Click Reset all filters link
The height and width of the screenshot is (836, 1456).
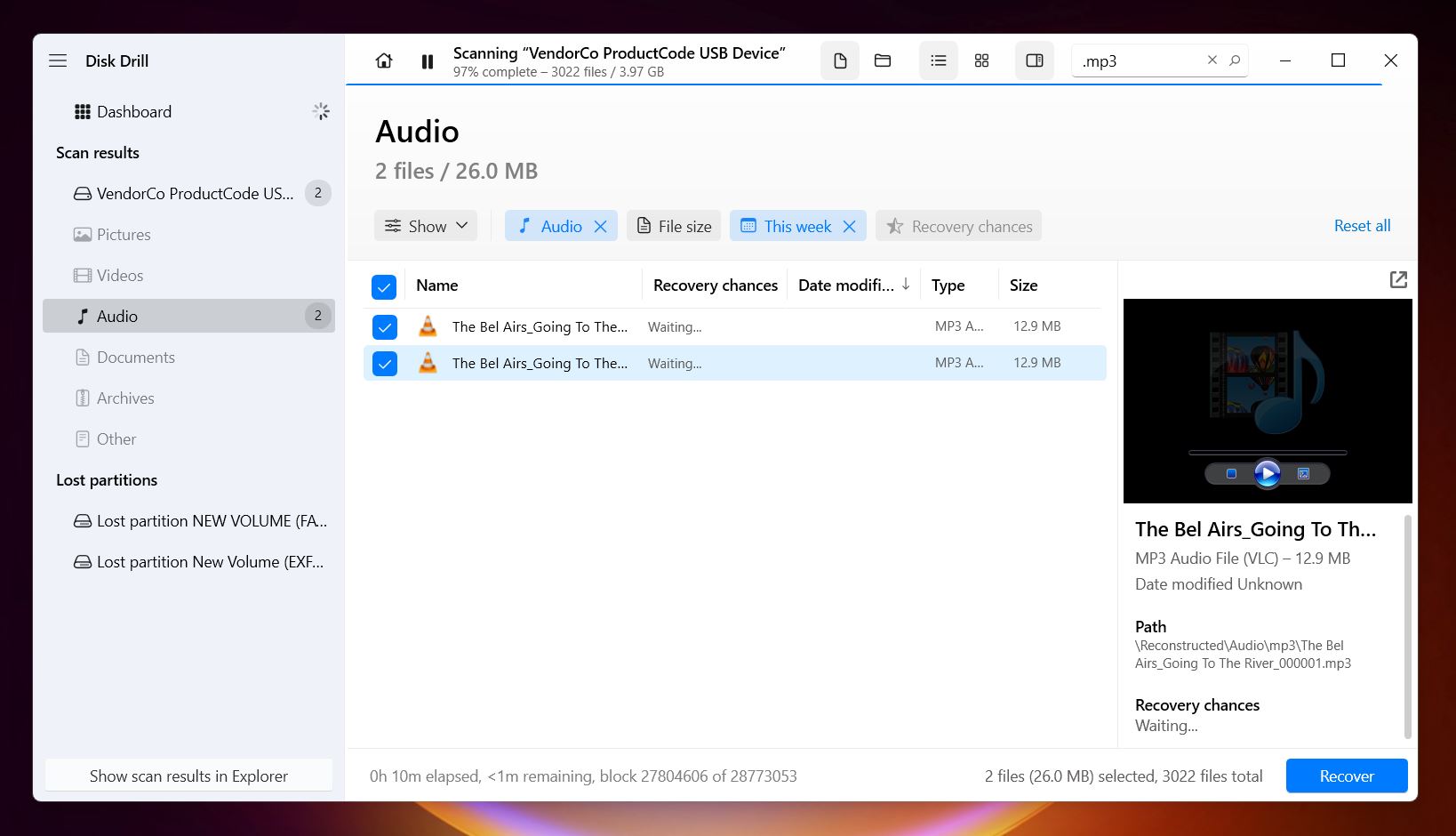click(x=1362, y=226)
